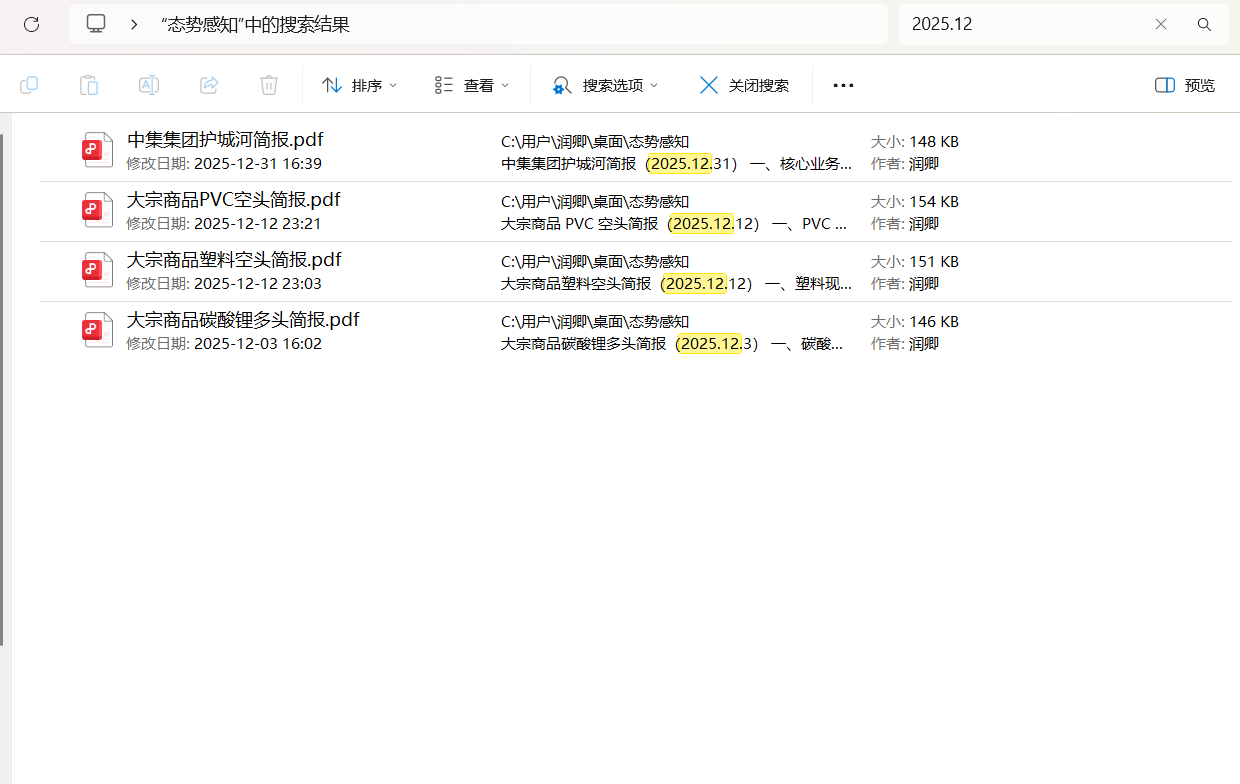Open the 排序 sort dropdown
The width and height of the screenshot is (1240, 784).
[x=360, y=85]
